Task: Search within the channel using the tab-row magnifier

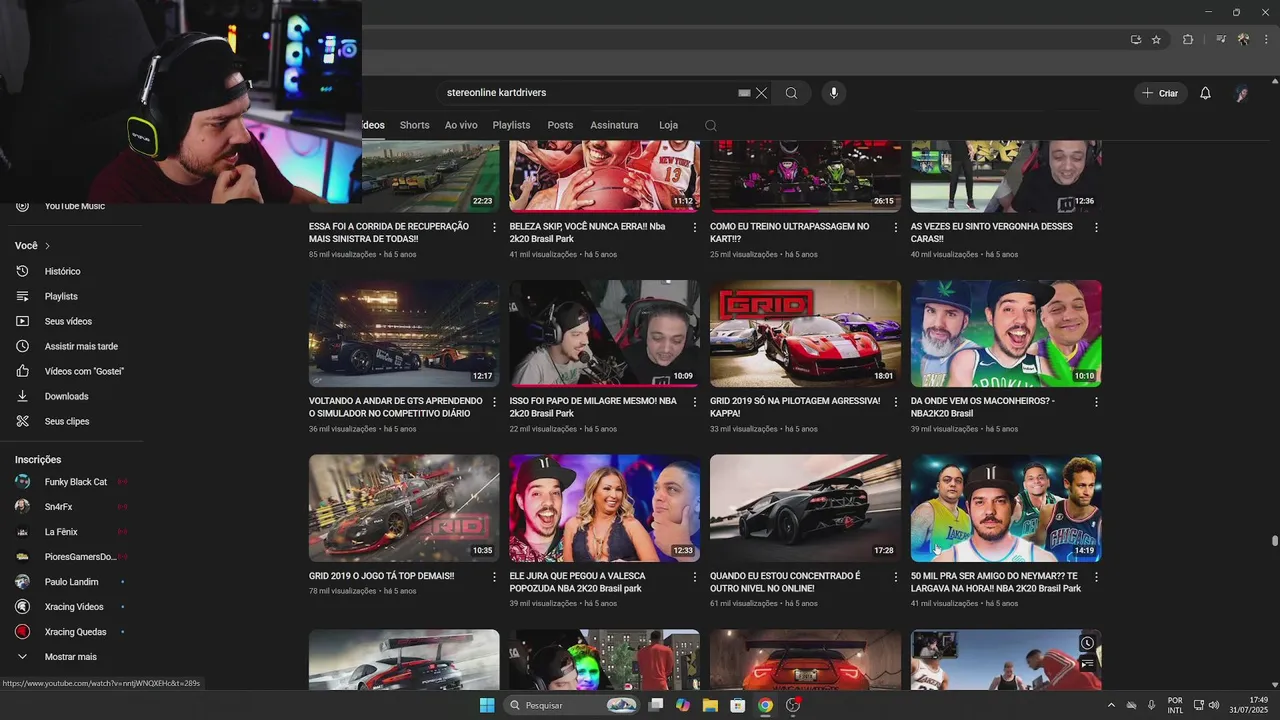Action: pos(711,125)
